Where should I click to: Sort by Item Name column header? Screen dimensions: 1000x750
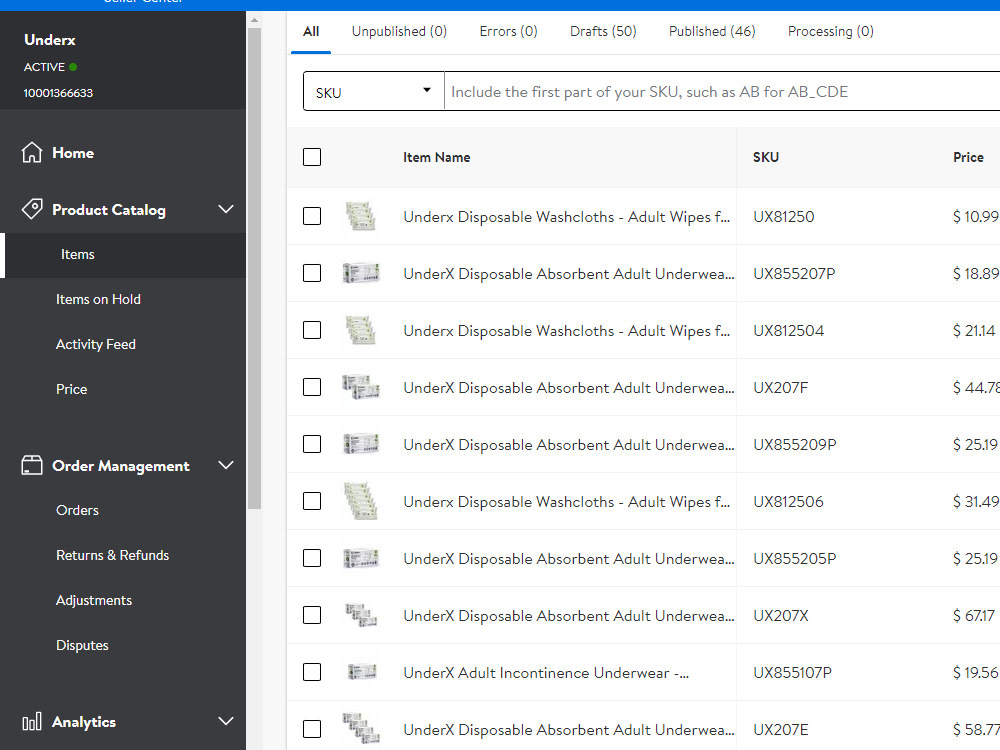click(436, 157)
